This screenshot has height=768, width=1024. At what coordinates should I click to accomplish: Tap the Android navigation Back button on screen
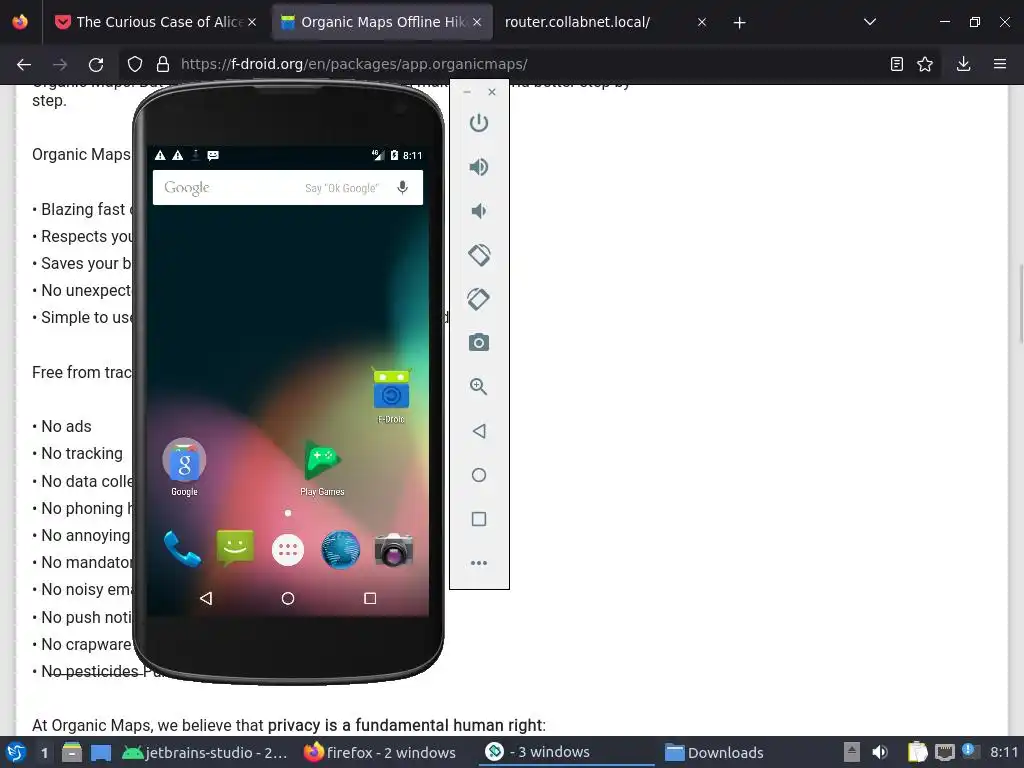pos(206,598)
